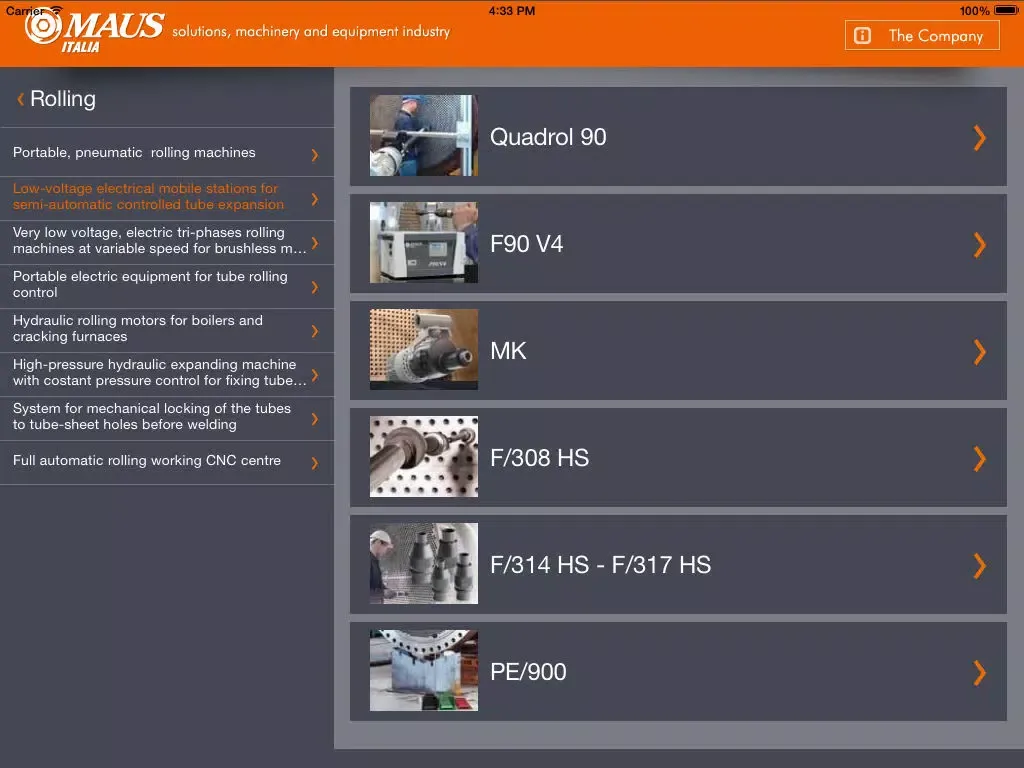This screenshot has height=768, width=1024.
Task: Tap the MAUS Italia logo
Action: pos(95,31)
